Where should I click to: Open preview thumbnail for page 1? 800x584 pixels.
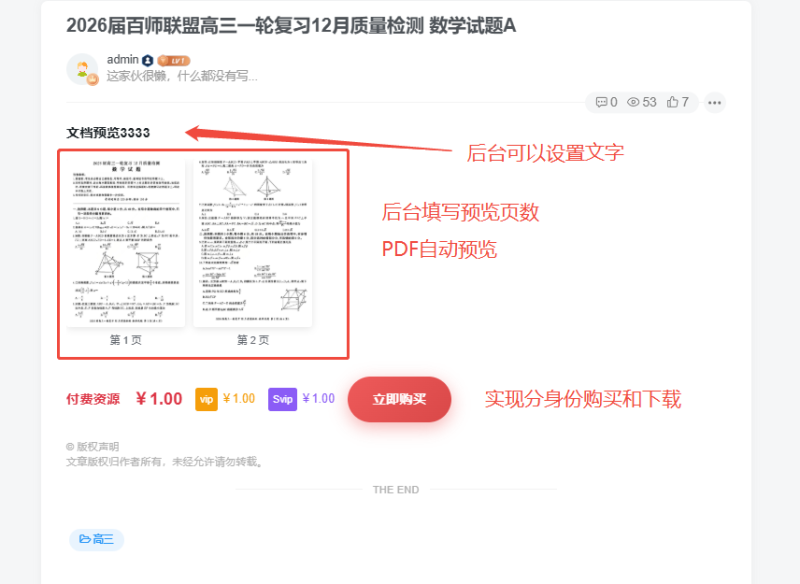126,242
